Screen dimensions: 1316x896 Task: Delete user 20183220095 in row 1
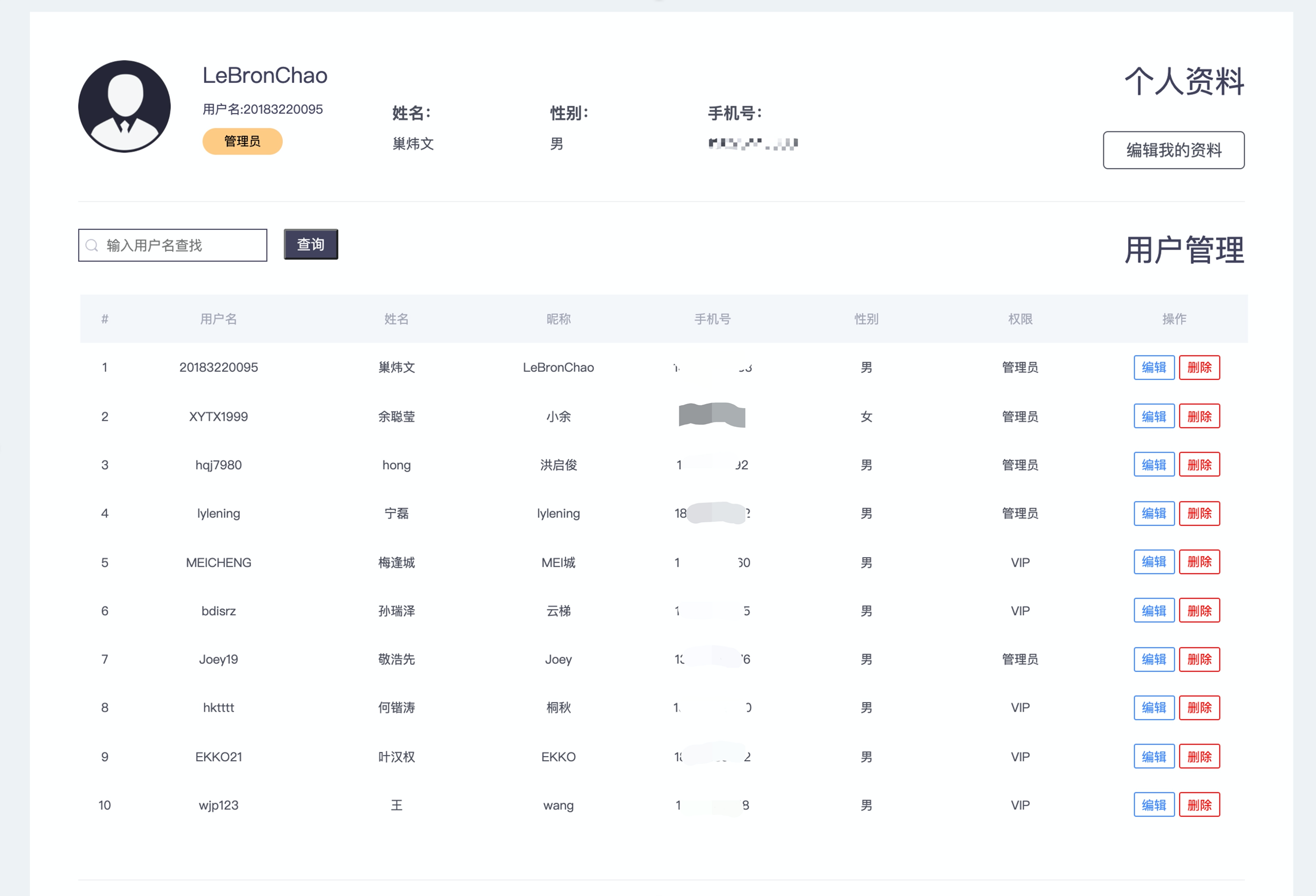click(1199, 368)
